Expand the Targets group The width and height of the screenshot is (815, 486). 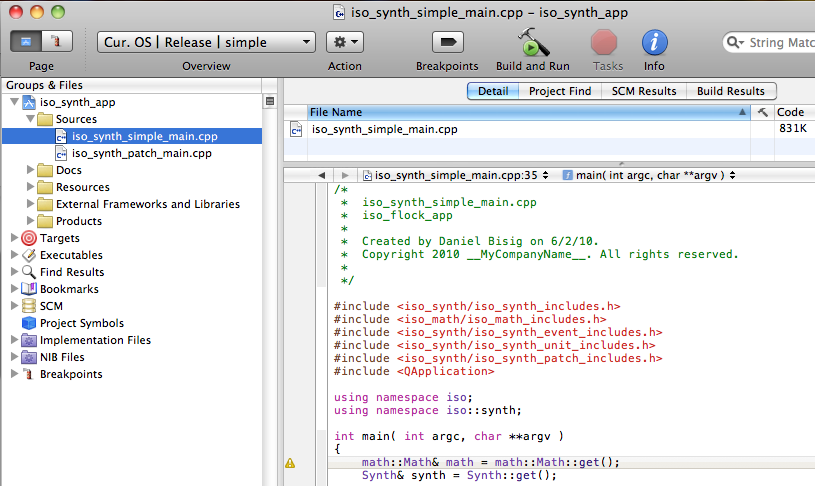click(14, 238)
